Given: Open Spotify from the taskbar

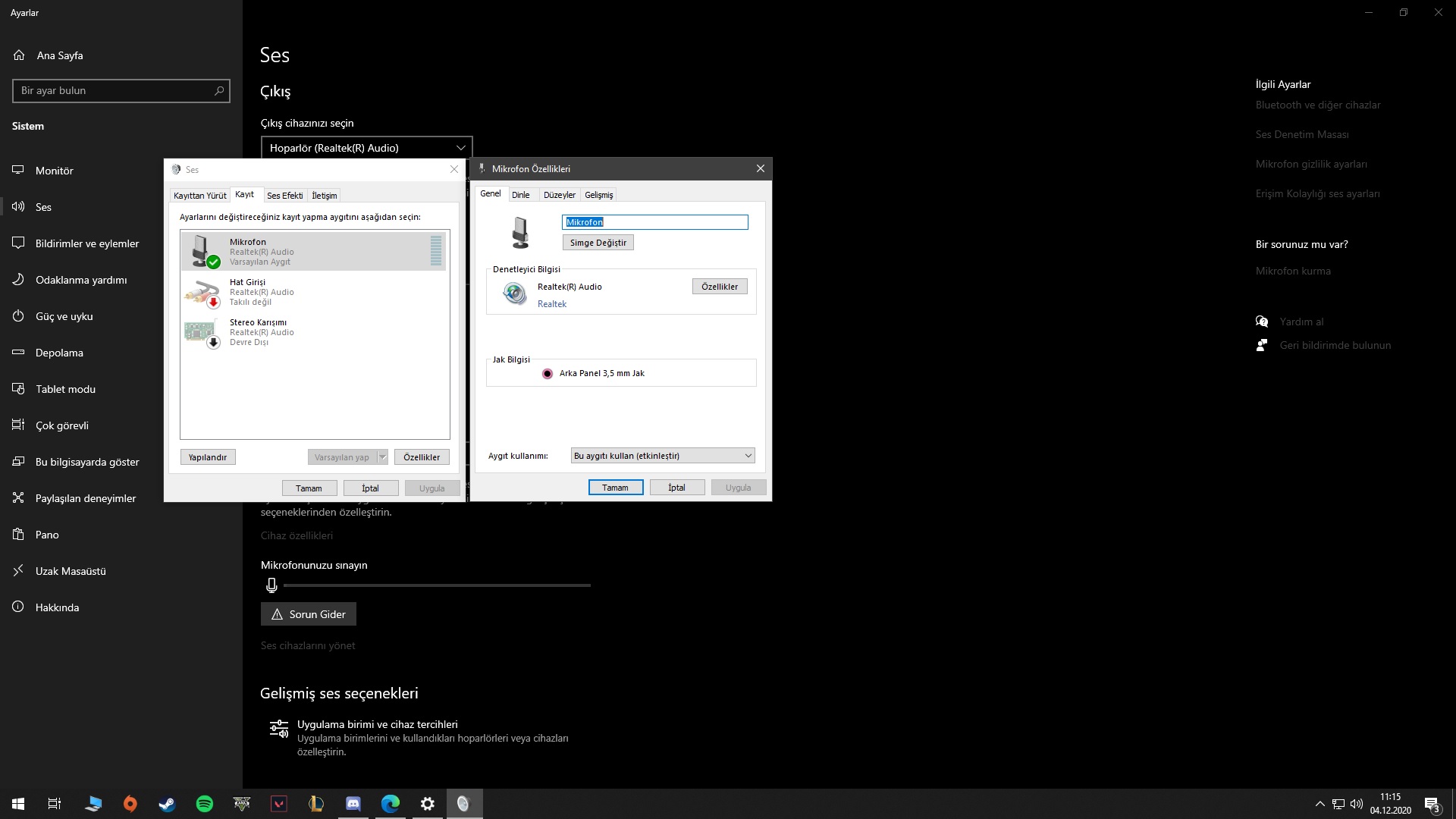Looking at the screenshot, I should (x=205, y=804).
